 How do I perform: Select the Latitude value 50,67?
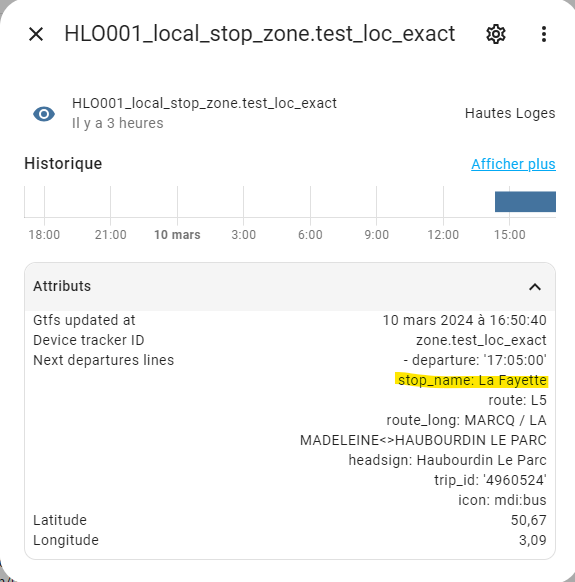click(x=529, y=520)
